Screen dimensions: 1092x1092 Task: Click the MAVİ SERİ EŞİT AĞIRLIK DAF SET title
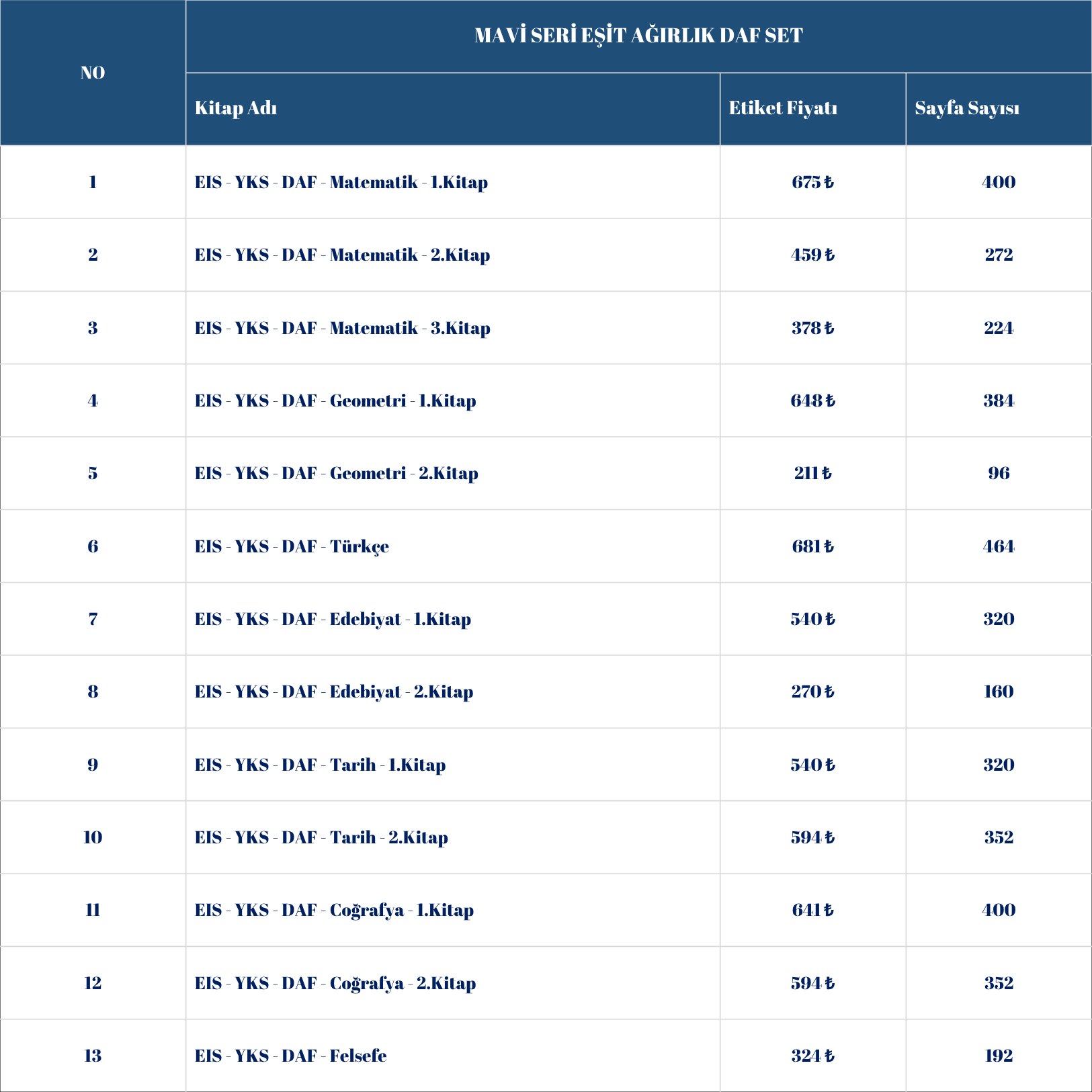tap(638, 36)
